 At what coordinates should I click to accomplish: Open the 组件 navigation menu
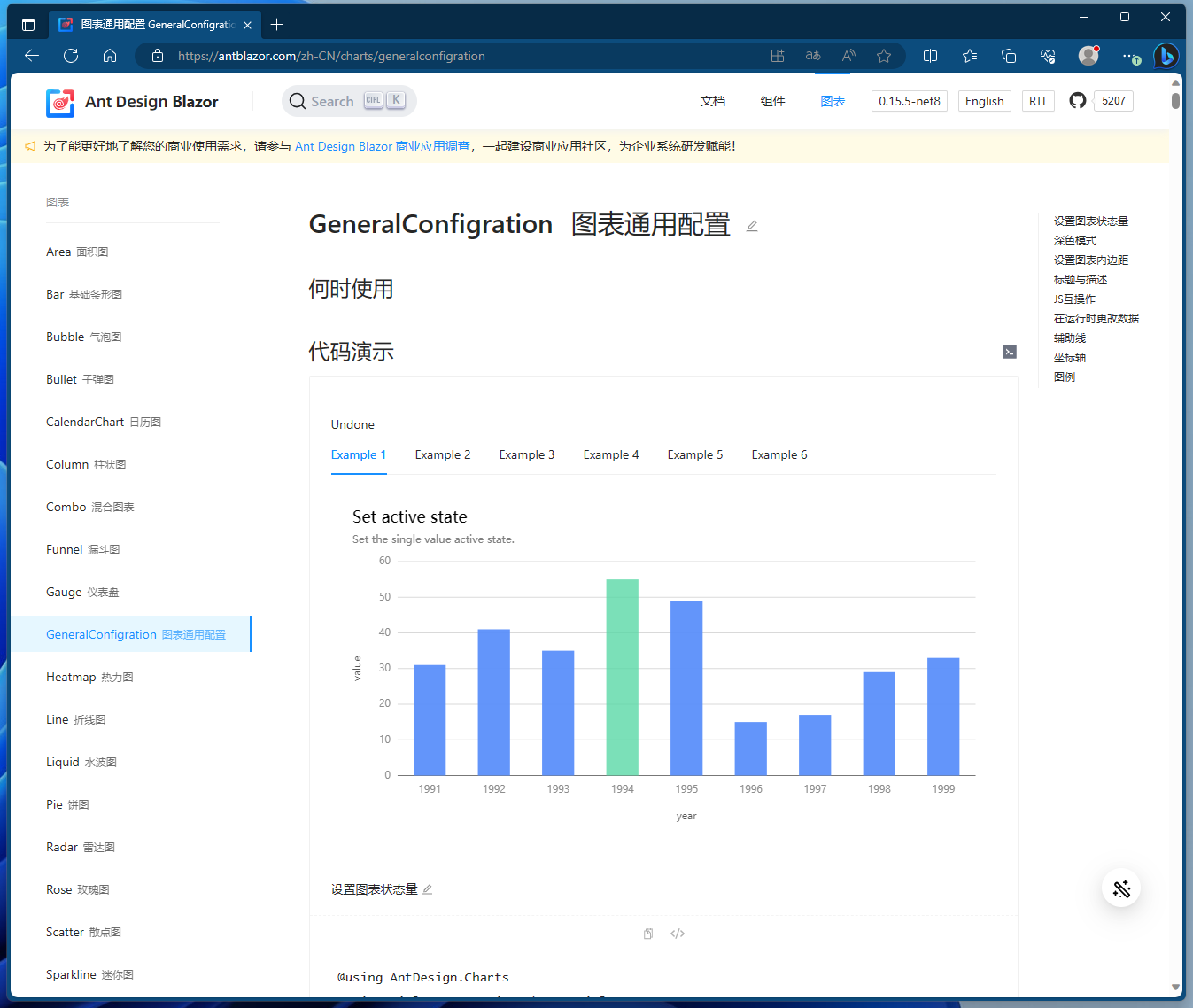coord(772,100)
